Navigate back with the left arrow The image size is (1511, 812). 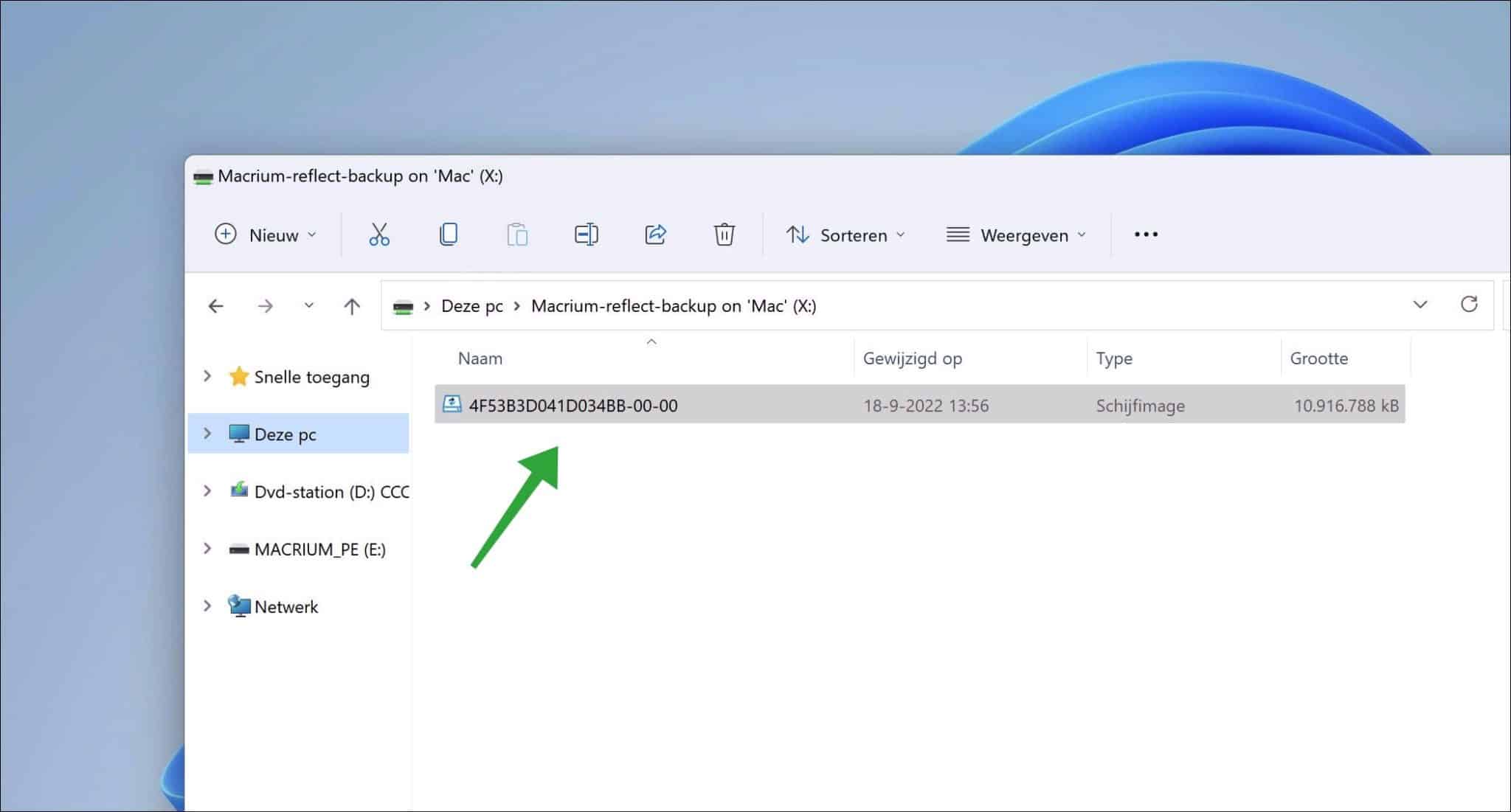click(x=215, y=305)
